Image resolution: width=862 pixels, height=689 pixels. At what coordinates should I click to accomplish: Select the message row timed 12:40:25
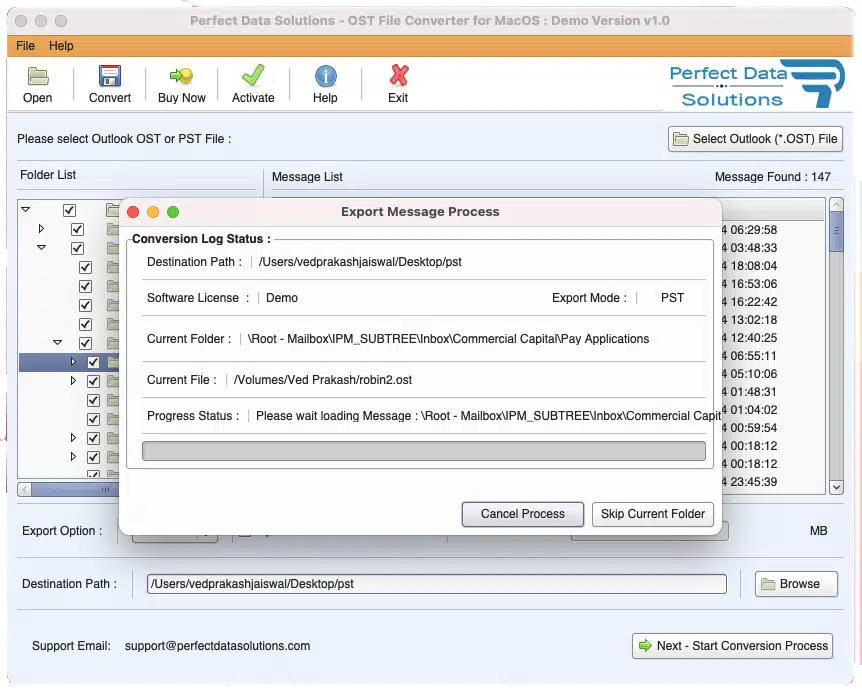pos(773,338)
